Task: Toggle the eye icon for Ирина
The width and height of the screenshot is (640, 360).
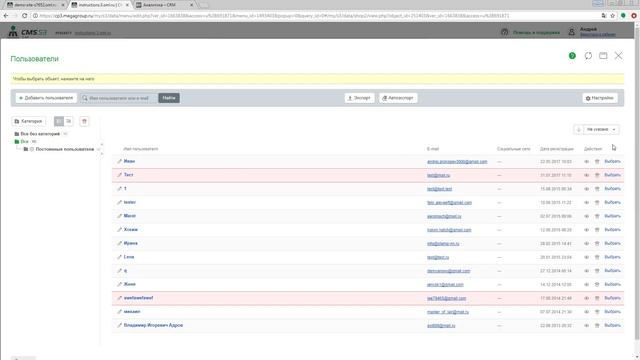Action: (587, 244)
